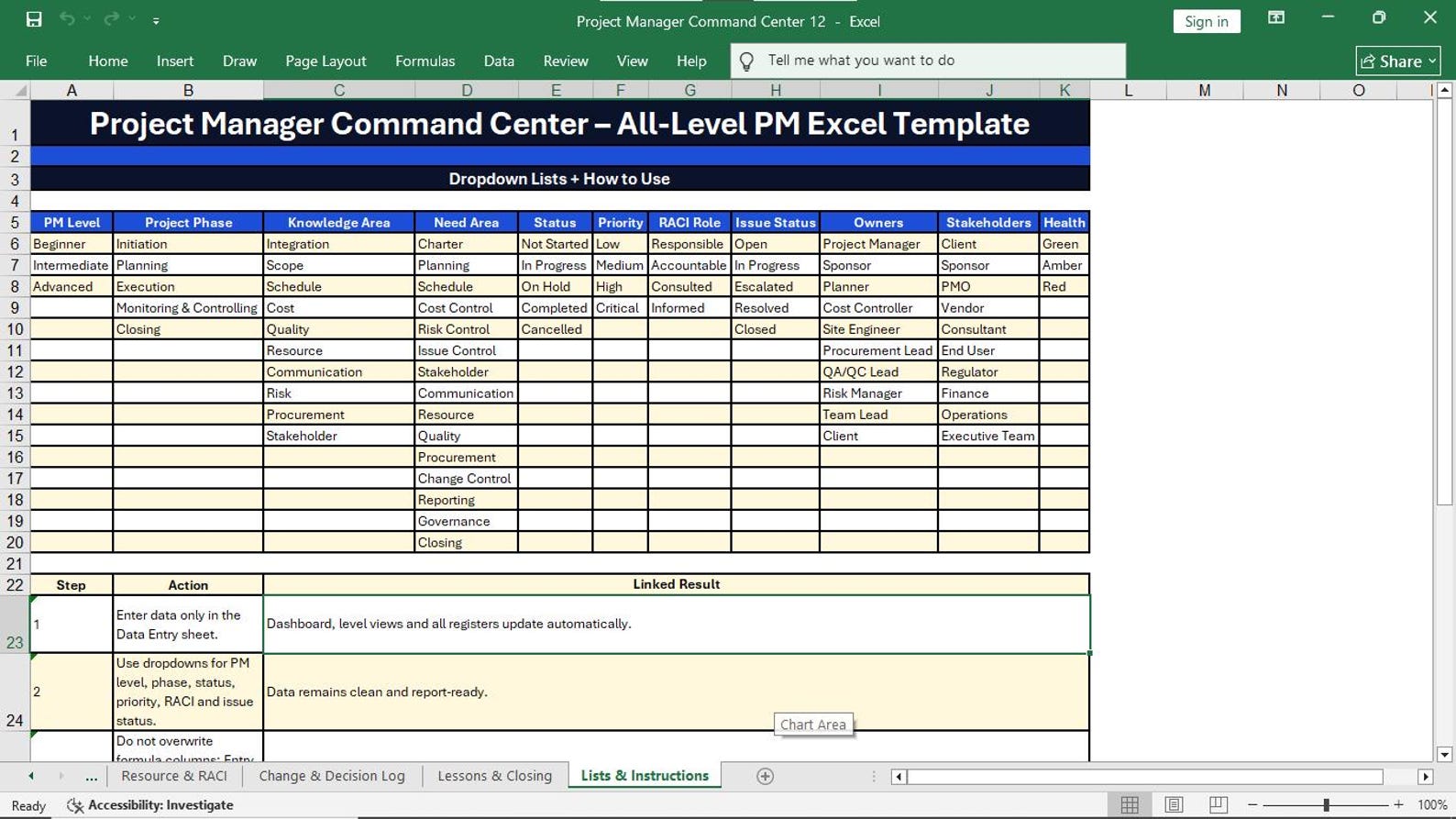Viewport: 1456px width, 819px height.
Task: Click vertical scrollbar down arrow
Action: (1444, 754)
